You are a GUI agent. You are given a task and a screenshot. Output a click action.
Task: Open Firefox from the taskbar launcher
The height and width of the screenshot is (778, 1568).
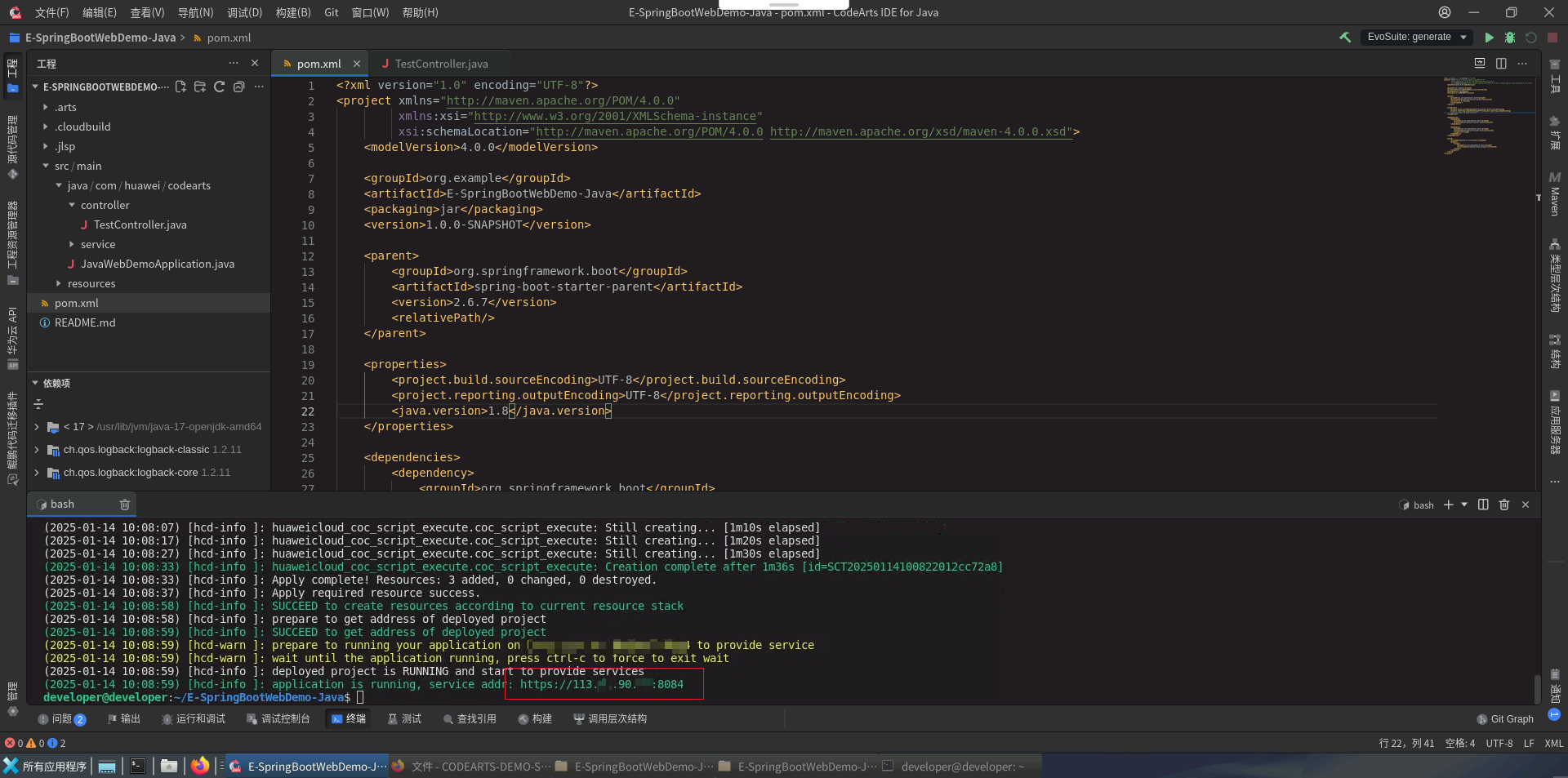pos(200,767)
